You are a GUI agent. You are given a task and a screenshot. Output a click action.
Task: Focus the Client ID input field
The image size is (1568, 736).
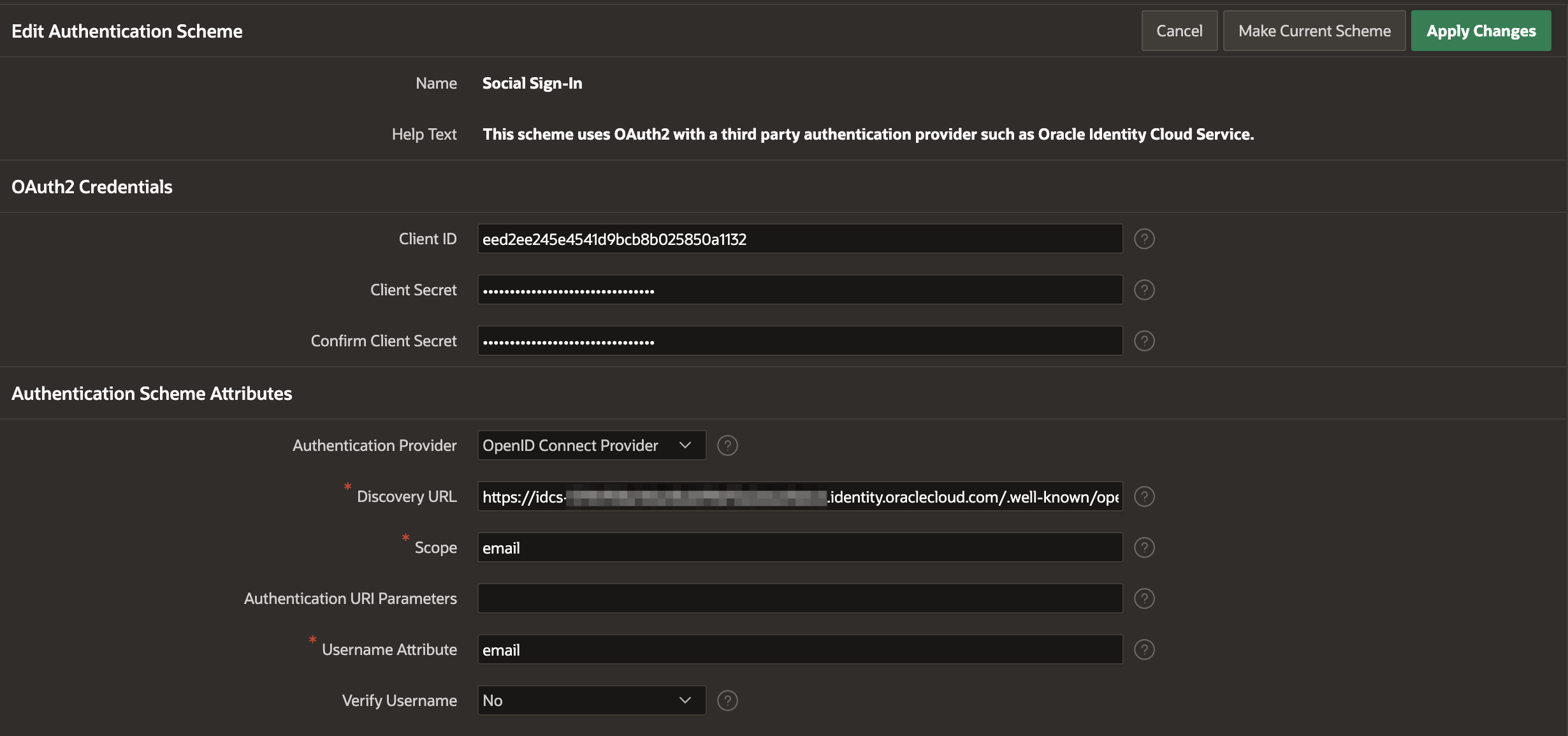pos(799,239)
